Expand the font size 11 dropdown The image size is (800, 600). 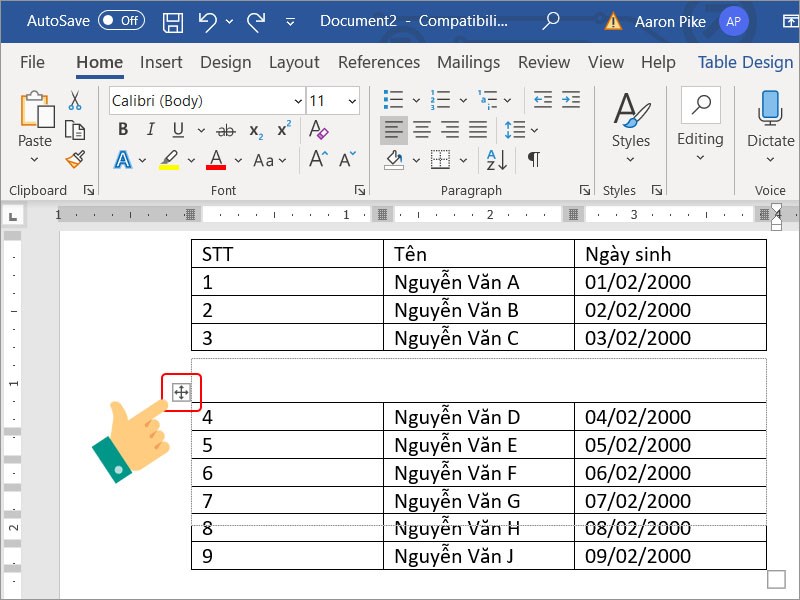[351, 101]
